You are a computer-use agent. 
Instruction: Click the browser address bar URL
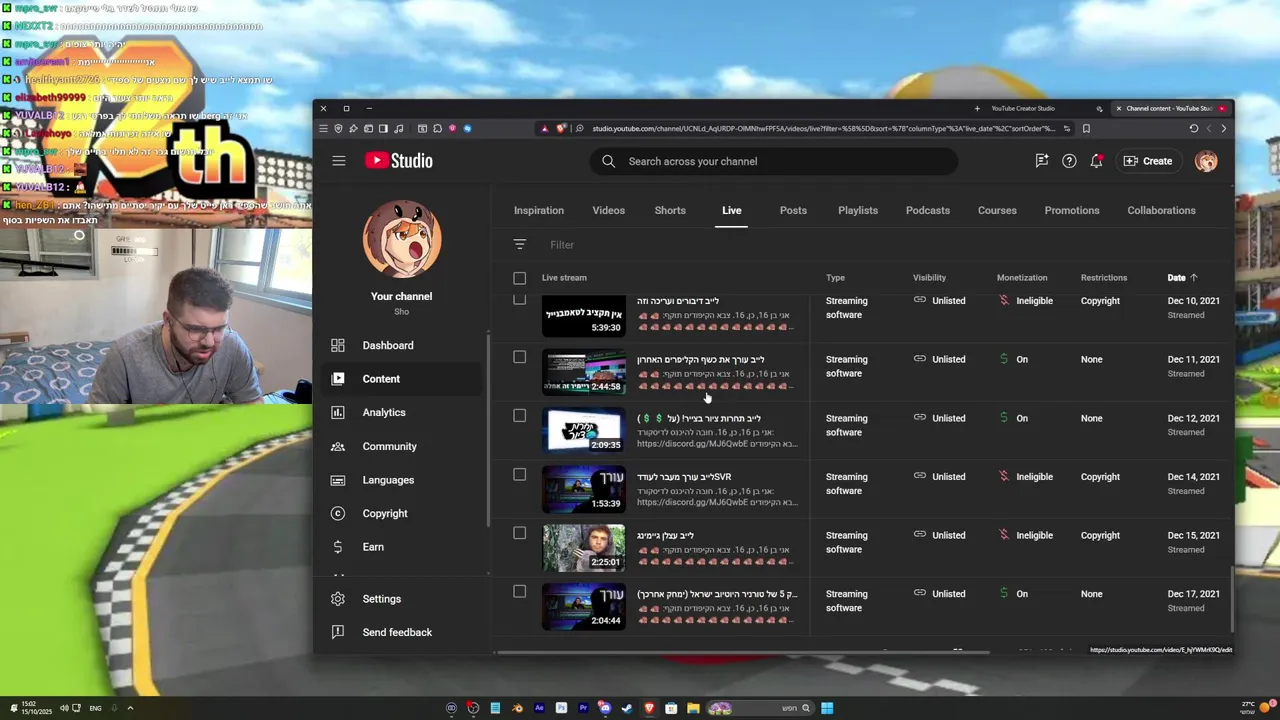point(823,128)
